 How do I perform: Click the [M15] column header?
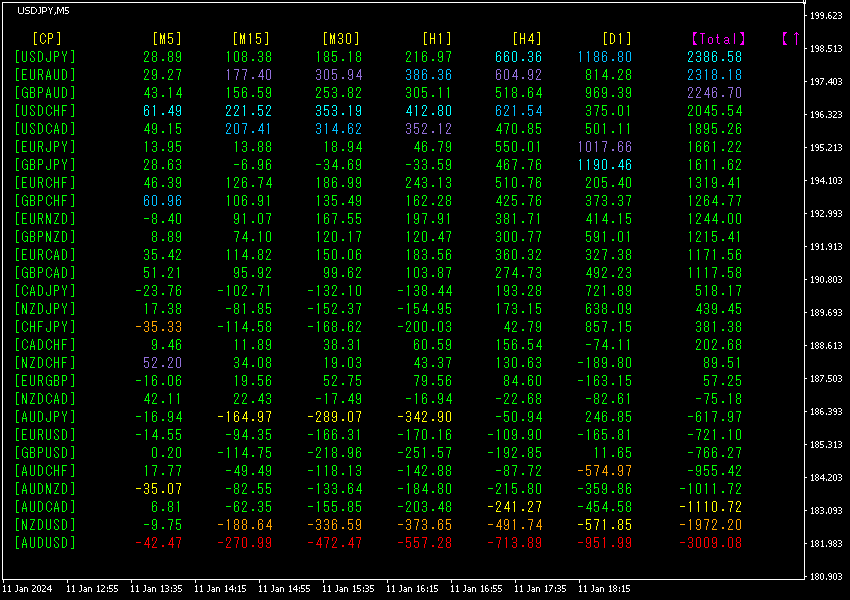pyautogui.click(x=251, y=38)
